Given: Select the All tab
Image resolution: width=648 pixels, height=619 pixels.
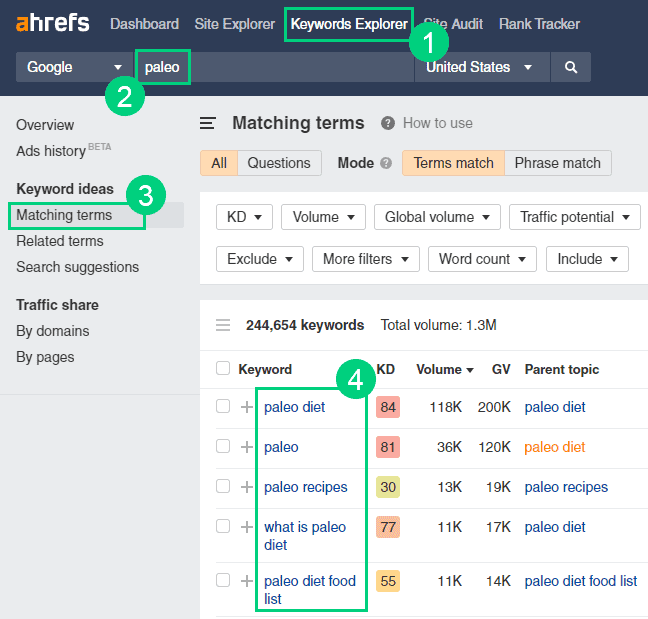Looking at the screenshot, I should (x=219, y=163).
